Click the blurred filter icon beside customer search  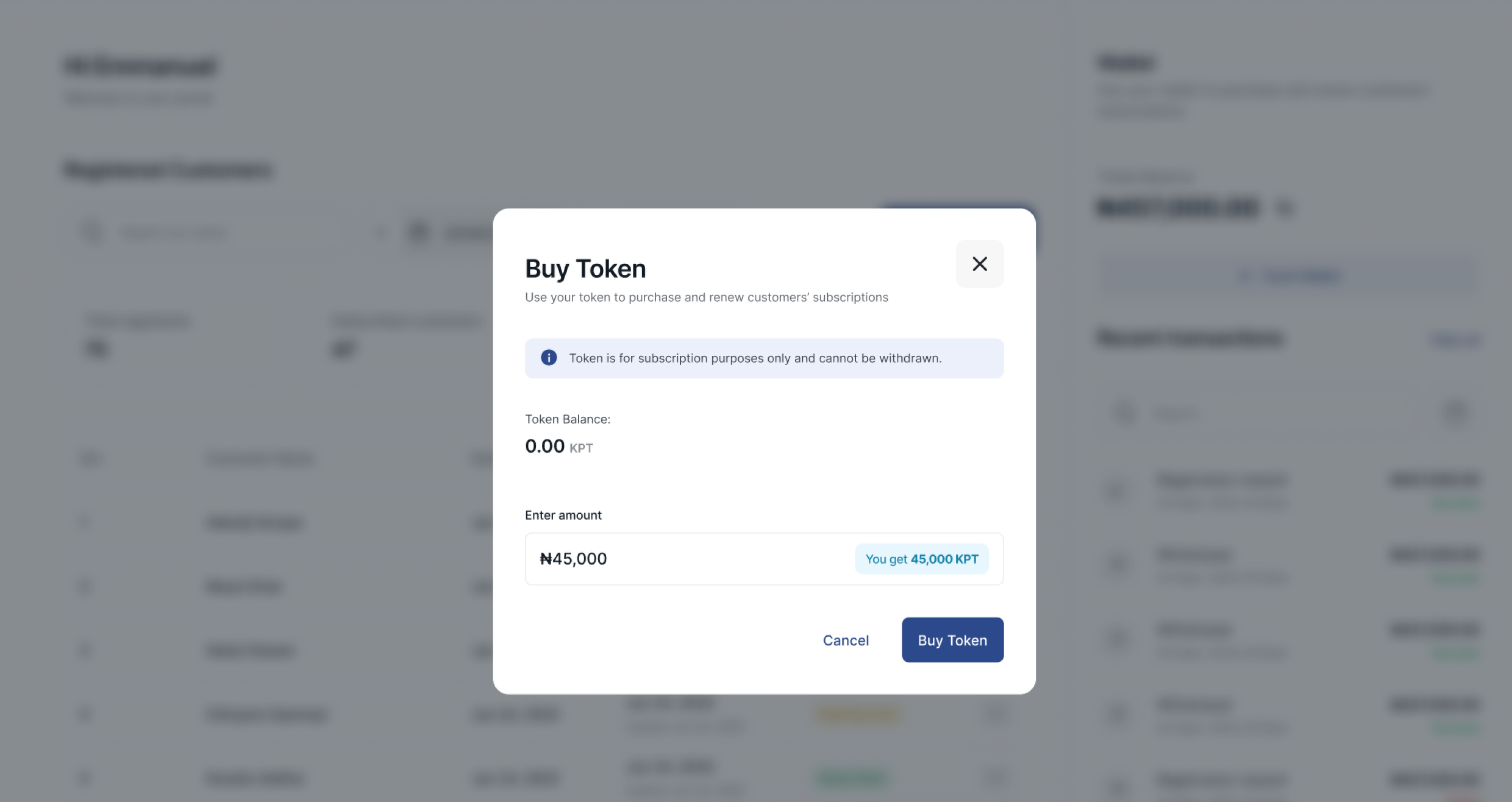(419, 232)
